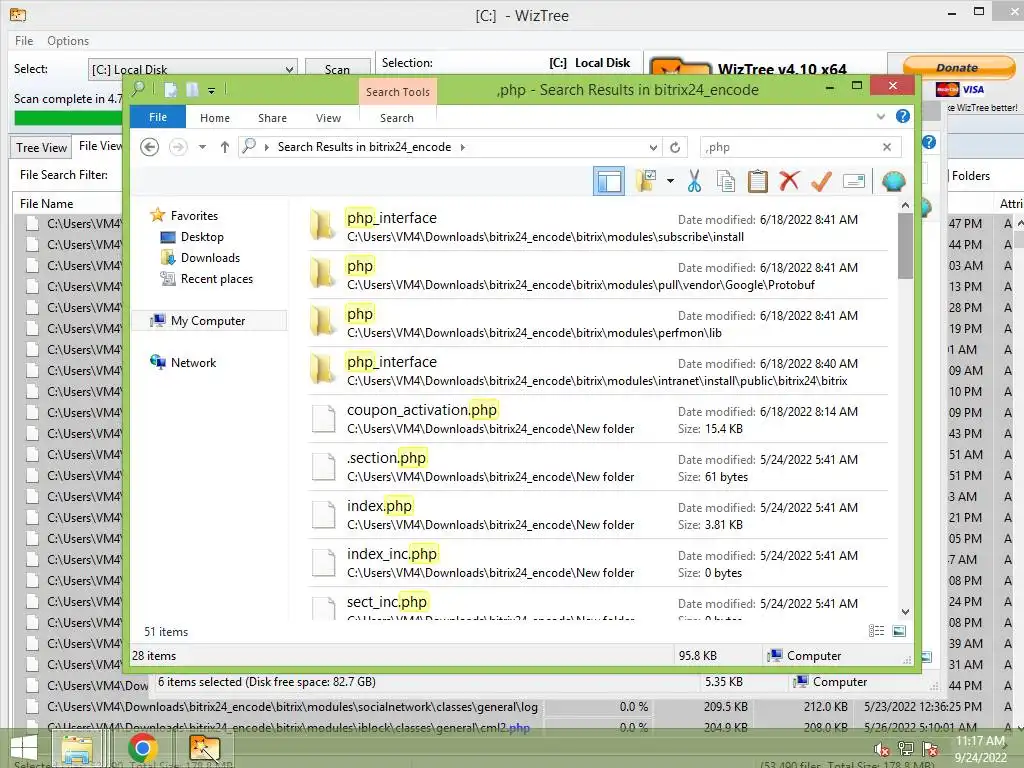Image resolution: width=1024 pixels, height=768 pixels.
Task: Open WizTree Options menu
Action: click(x=68, y=40)
